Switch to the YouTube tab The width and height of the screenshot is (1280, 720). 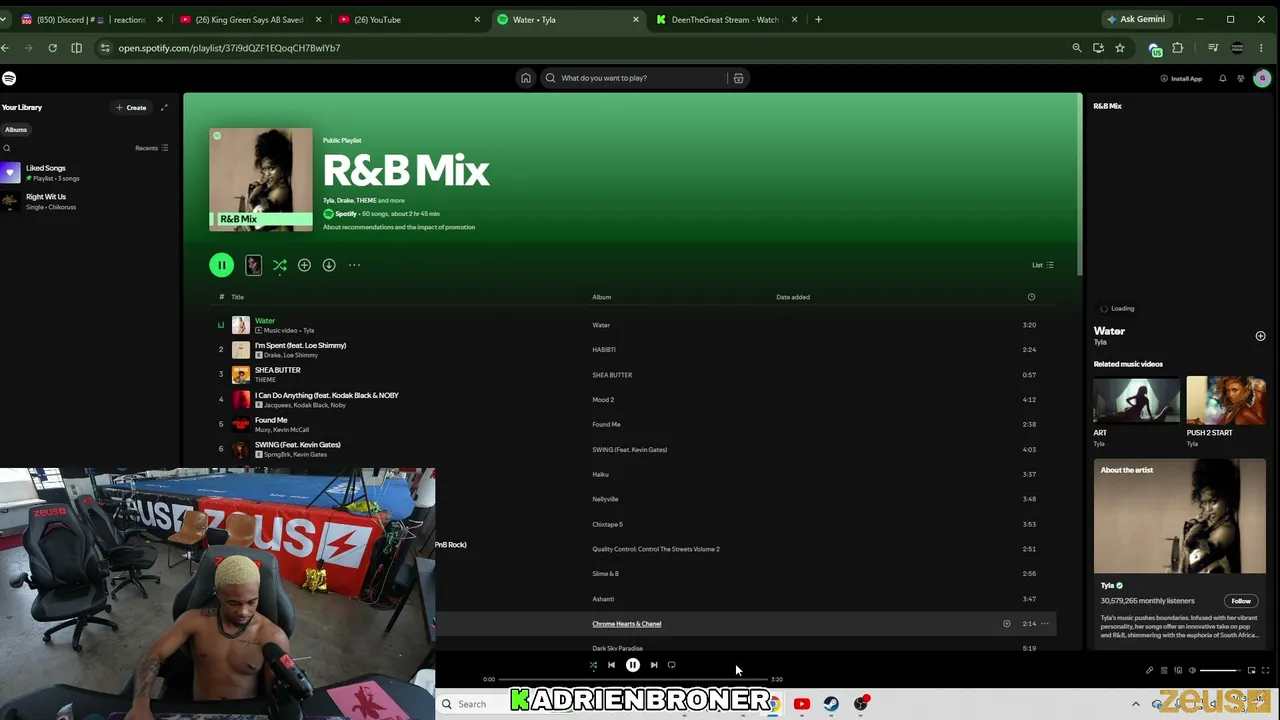pyautogui.click(x=408, y=19)
